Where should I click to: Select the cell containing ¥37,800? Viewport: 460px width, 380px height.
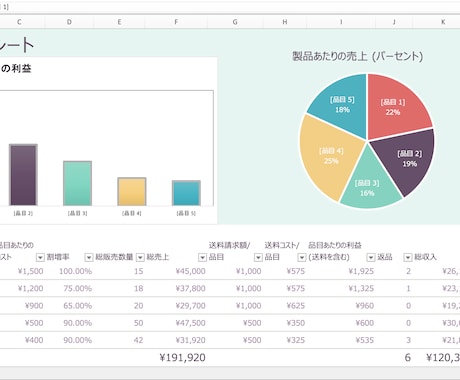point(176,289)
